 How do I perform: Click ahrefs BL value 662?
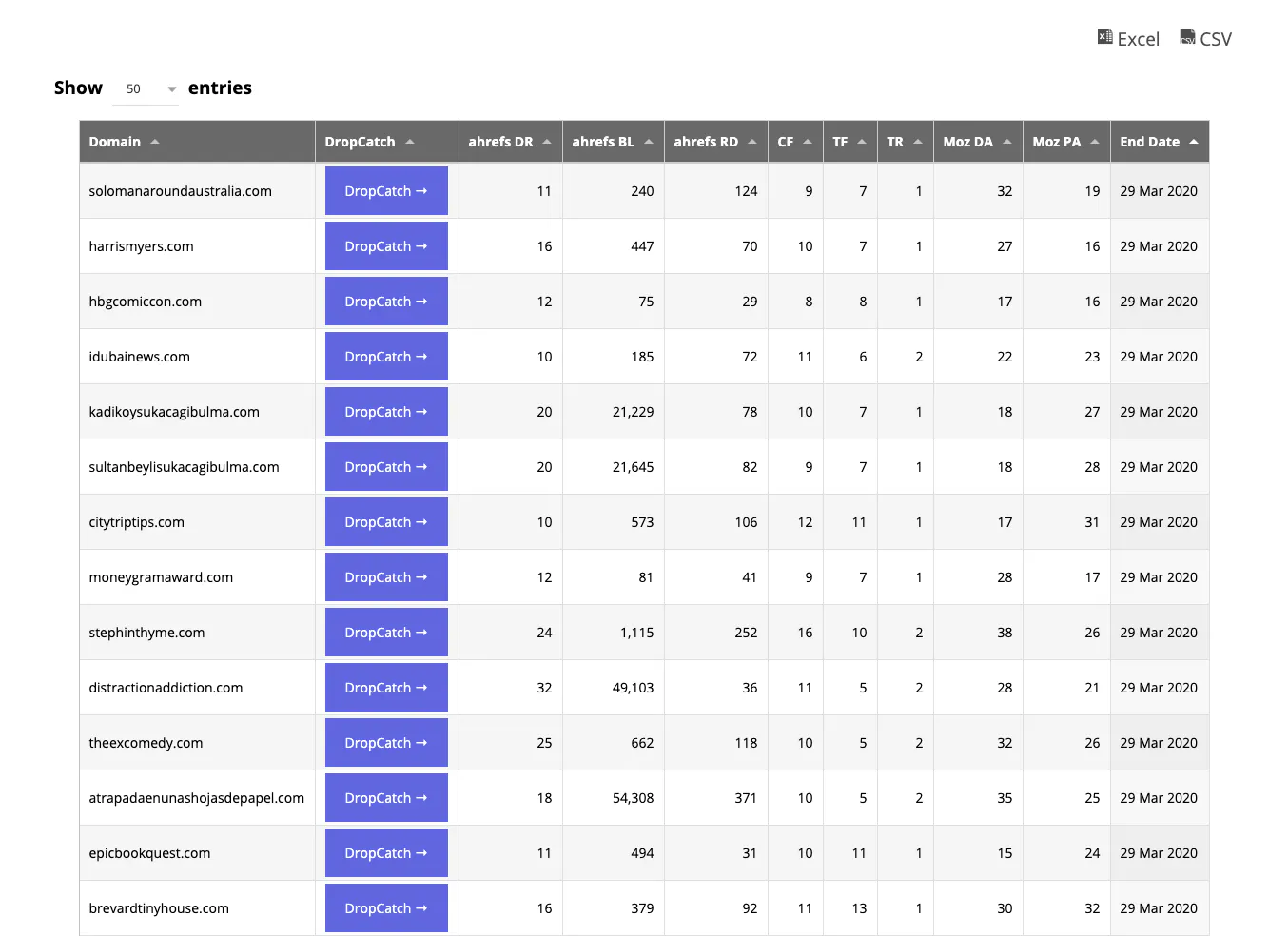[x=642, y=743]
